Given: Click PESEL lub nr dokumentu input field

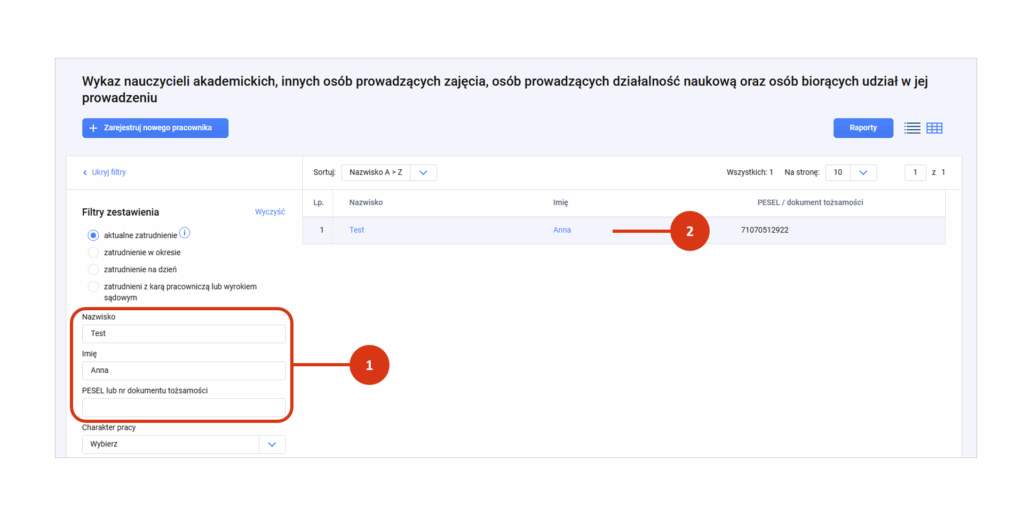Looking at the screenshot, I should click(x=184, y=407).
